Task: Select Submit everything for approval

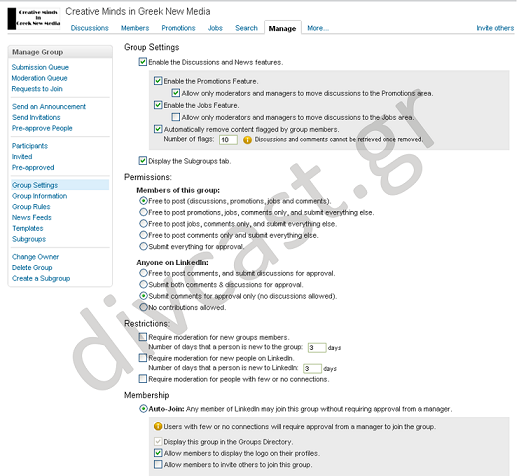Action: pyautogui.click(x=143, y=246)
